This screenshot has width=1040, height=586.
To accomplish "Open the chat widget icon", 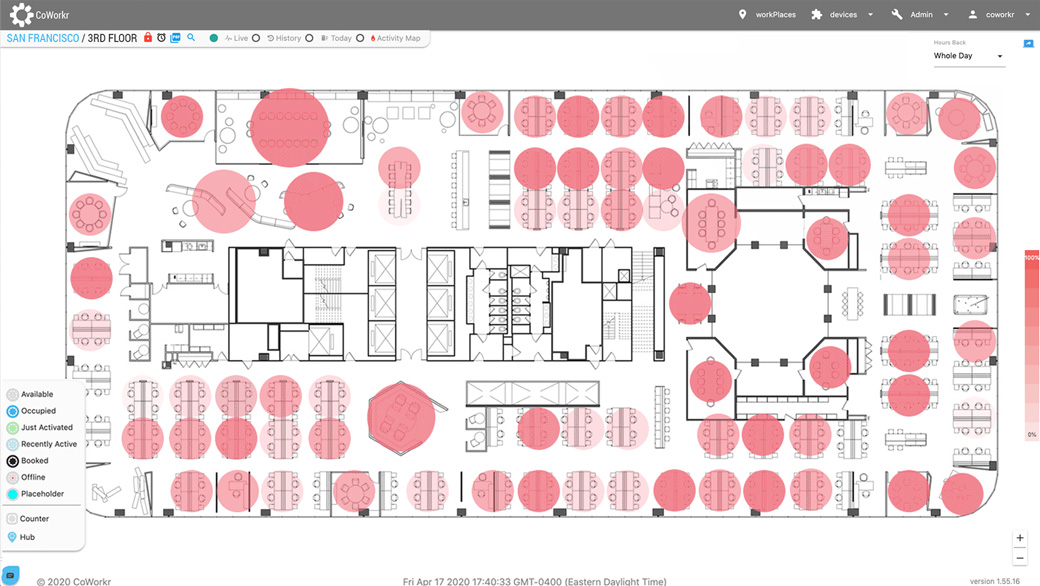I will coord(11,575).
